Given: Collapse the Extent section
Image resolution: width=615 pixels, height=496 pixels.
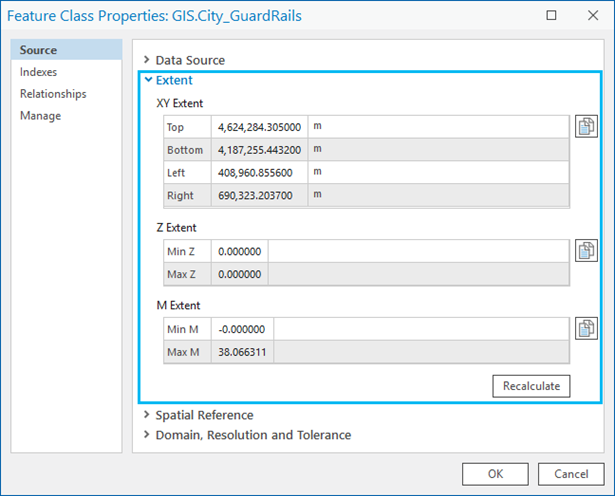Looking at the screenshot, I should click(x=174, y=80).
